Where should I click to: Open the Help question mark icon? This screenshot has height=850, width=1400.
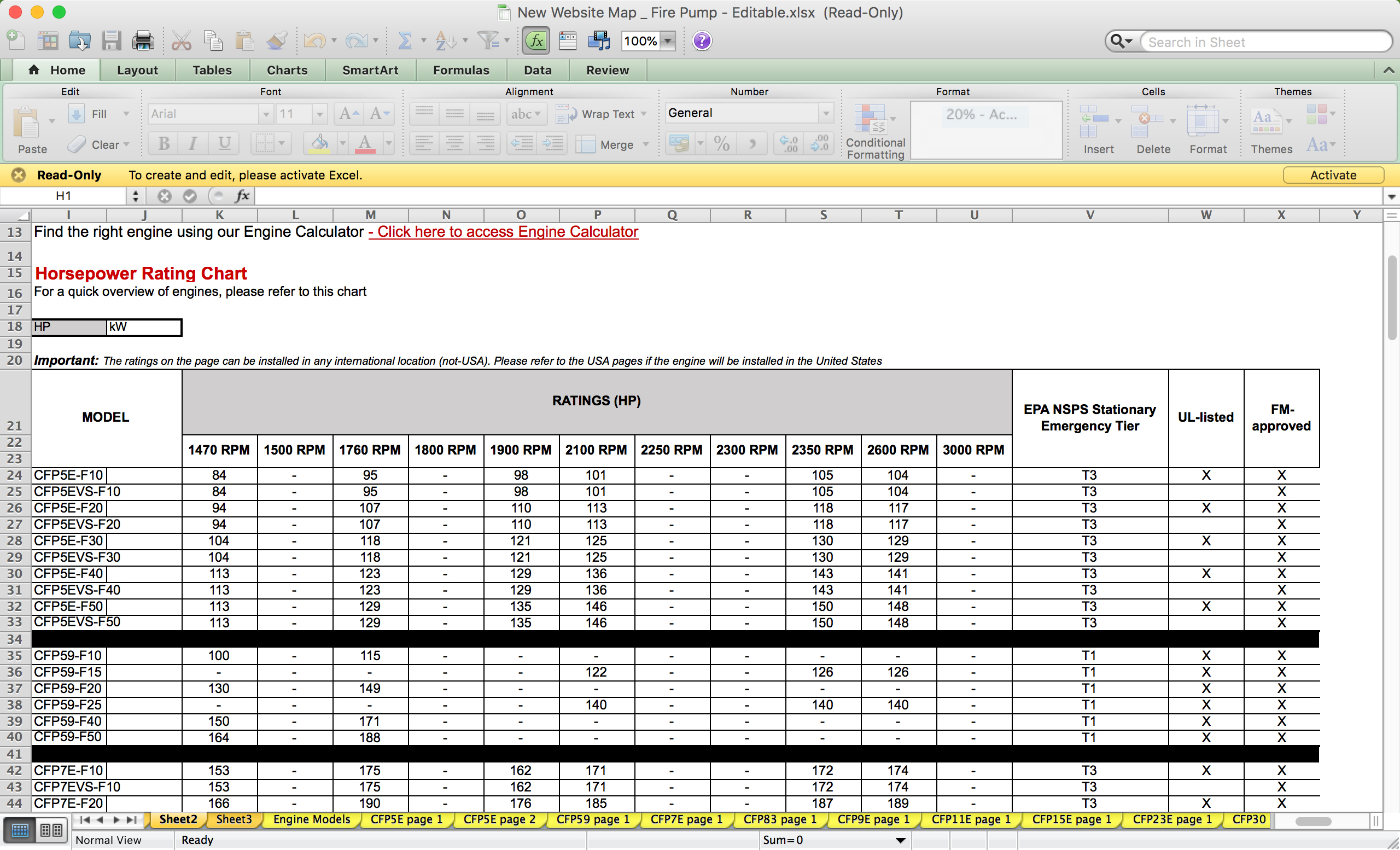coord(702,41)
